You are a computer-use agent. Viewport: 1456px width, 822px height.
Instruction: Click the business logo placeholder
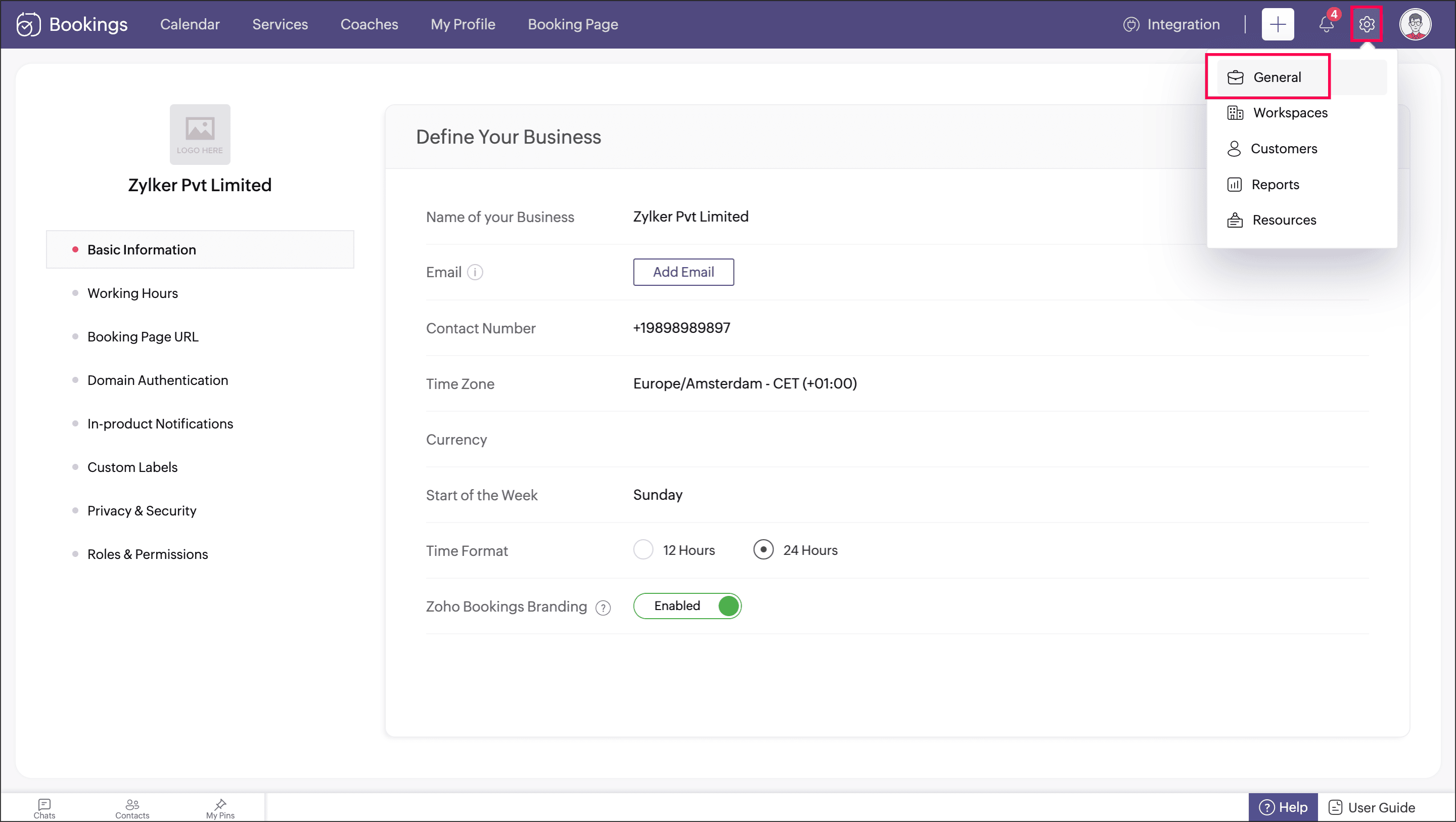200,134
